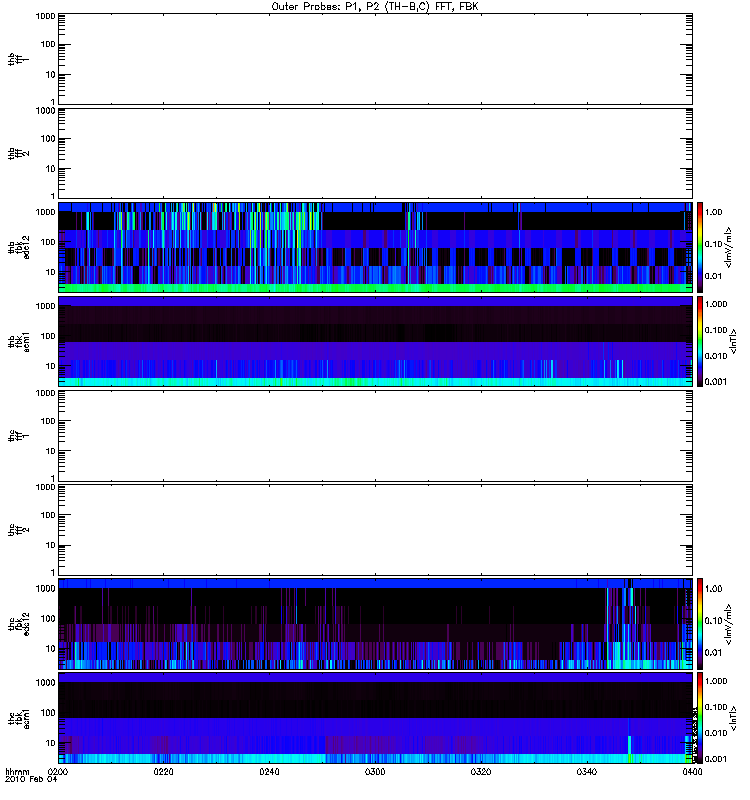Click the thc scm1 nT color bar
This screenshot has height=800, width=750.
pyautogui.click(x=700, y=718)
